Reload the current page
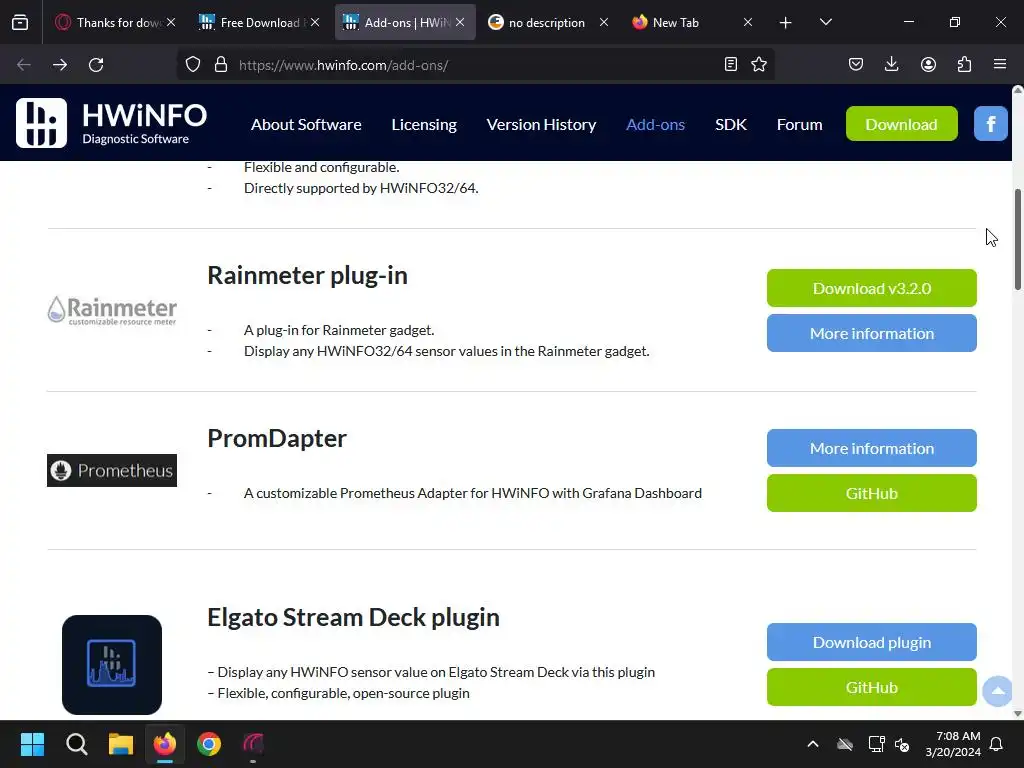 click(x=96, y=65)
